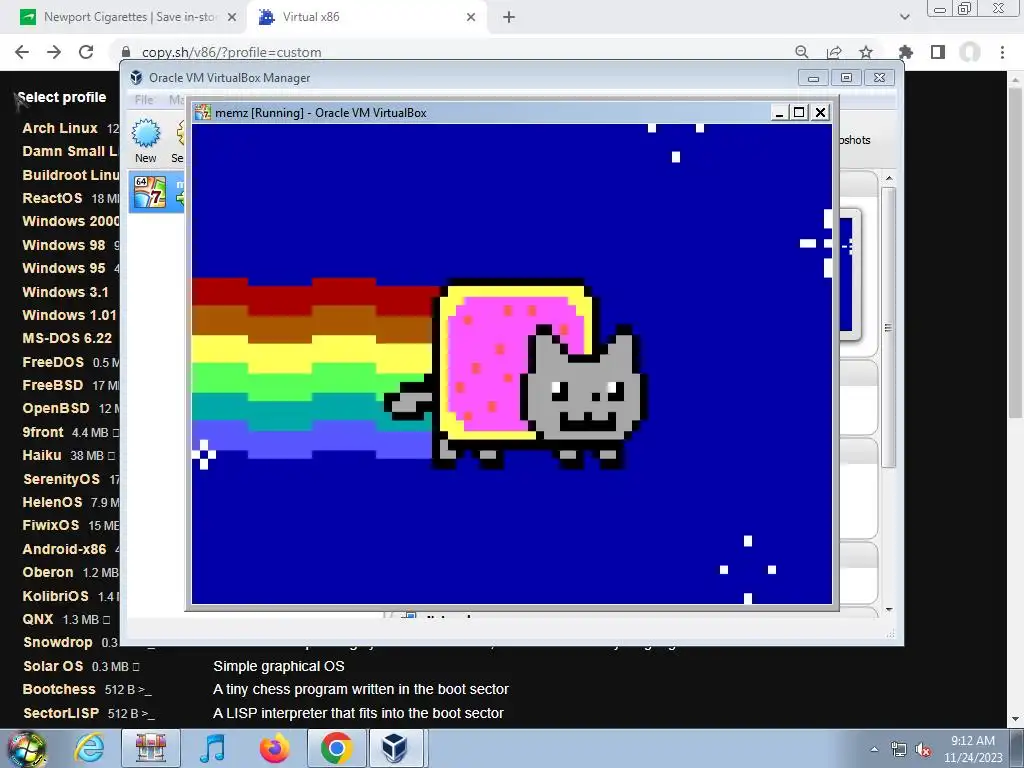Click the browser forward arrow
Screen dimensions: 1024x768
[x=54, y=52]
